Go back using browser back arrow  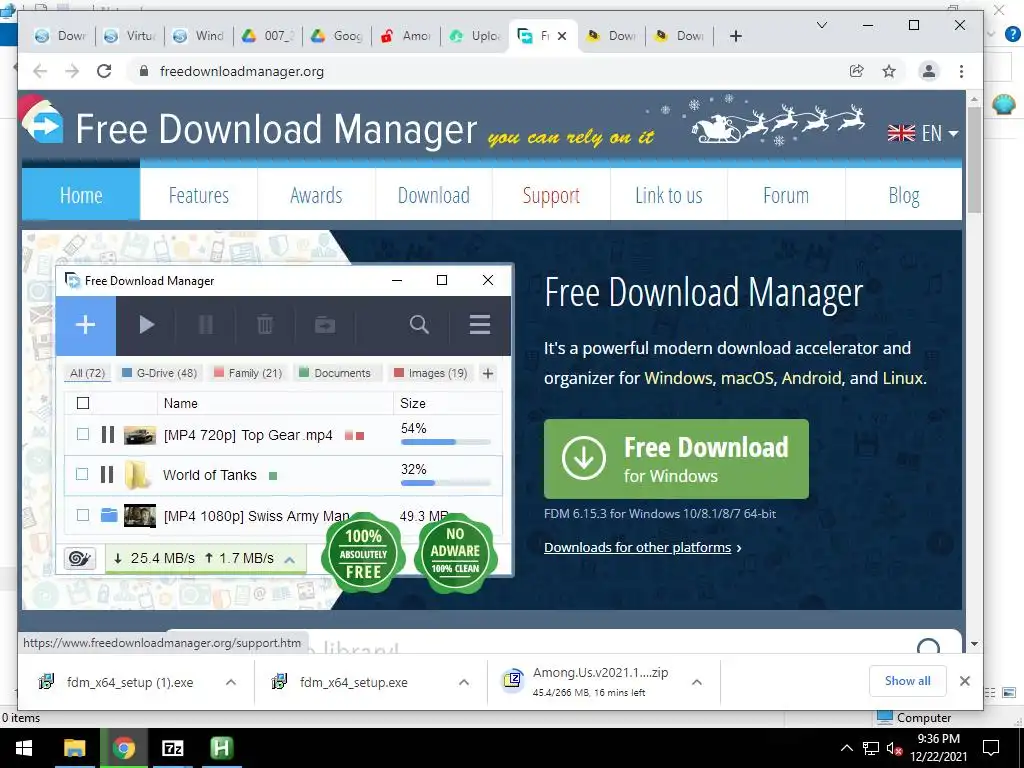[40, 71]
